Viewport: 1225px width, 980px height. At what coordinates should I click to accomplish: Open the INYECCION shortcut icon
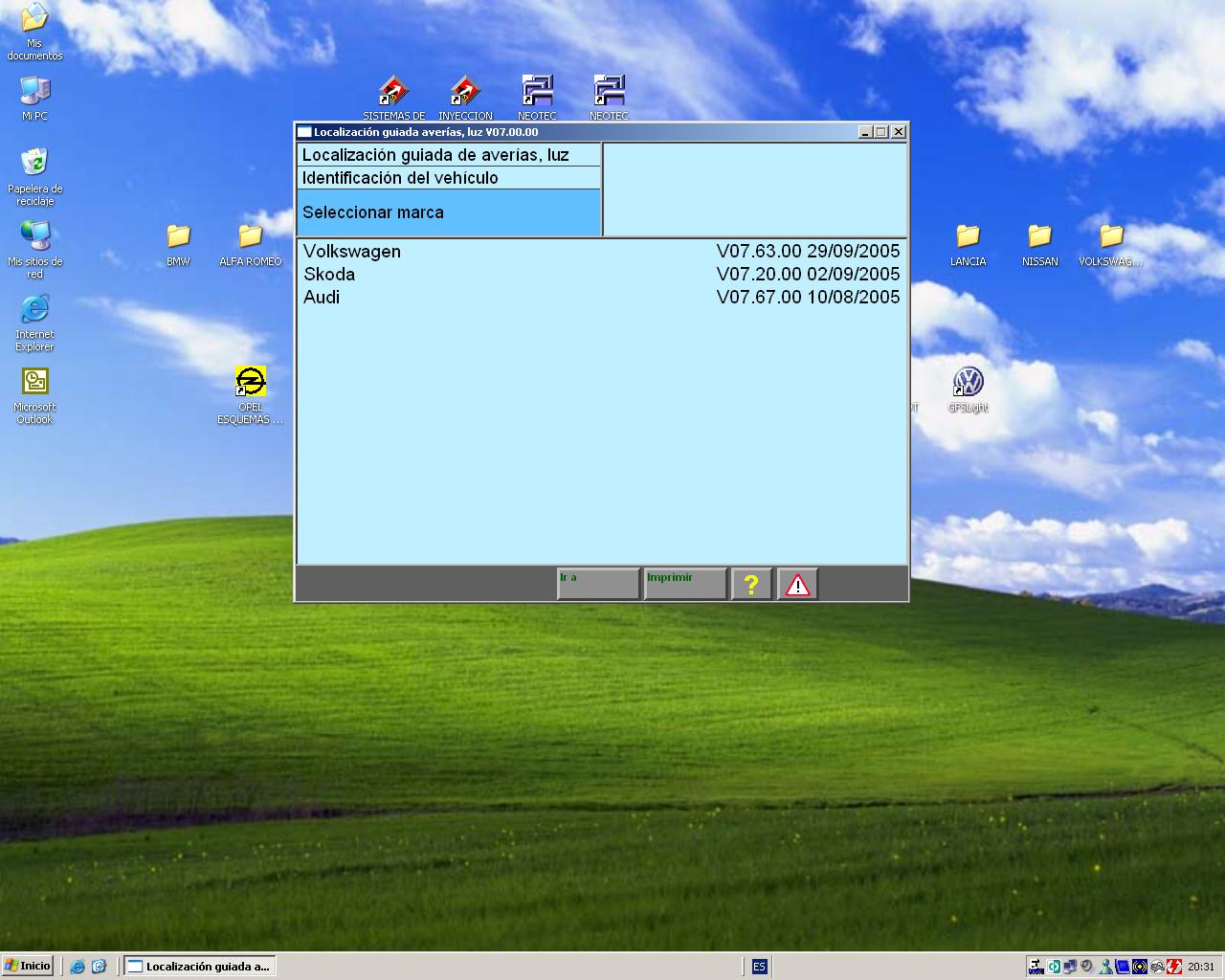[465, 98]
